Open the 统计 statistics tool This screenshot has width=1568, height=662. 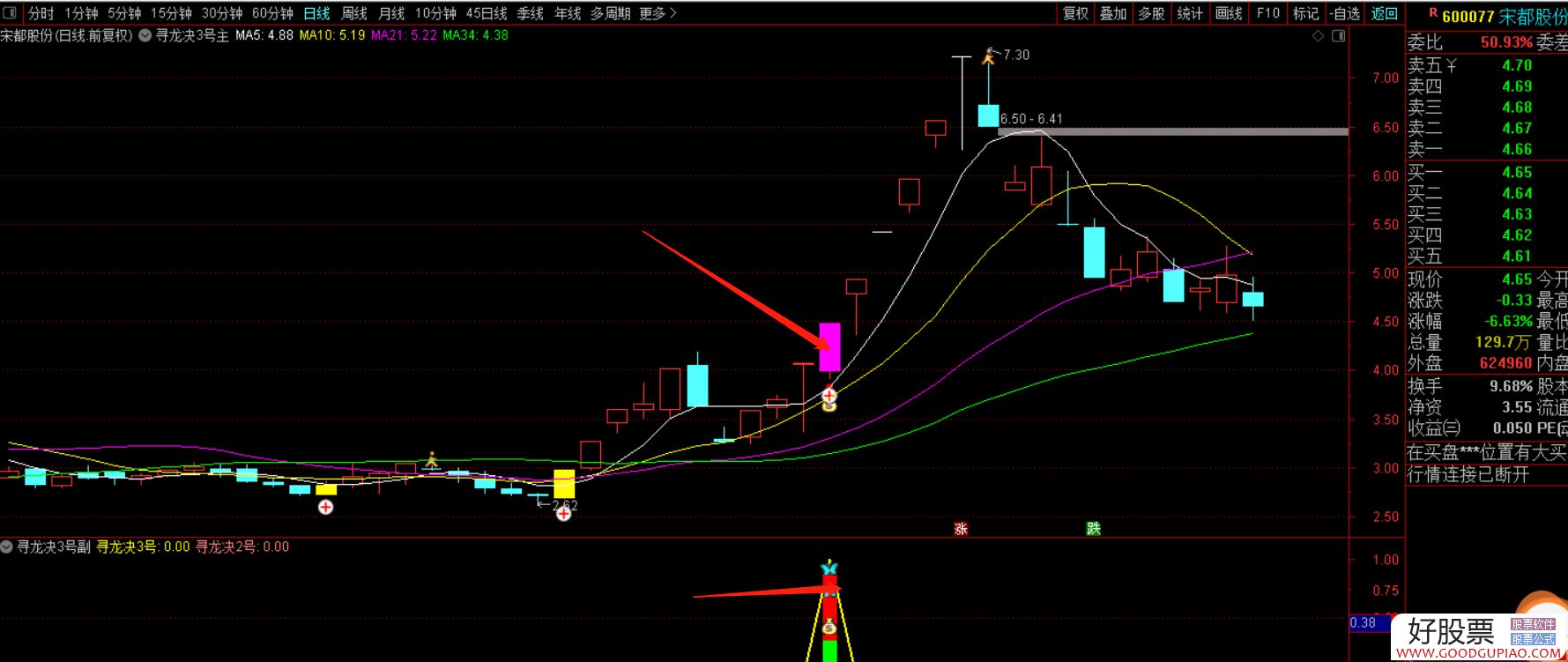click(1190, 13)
